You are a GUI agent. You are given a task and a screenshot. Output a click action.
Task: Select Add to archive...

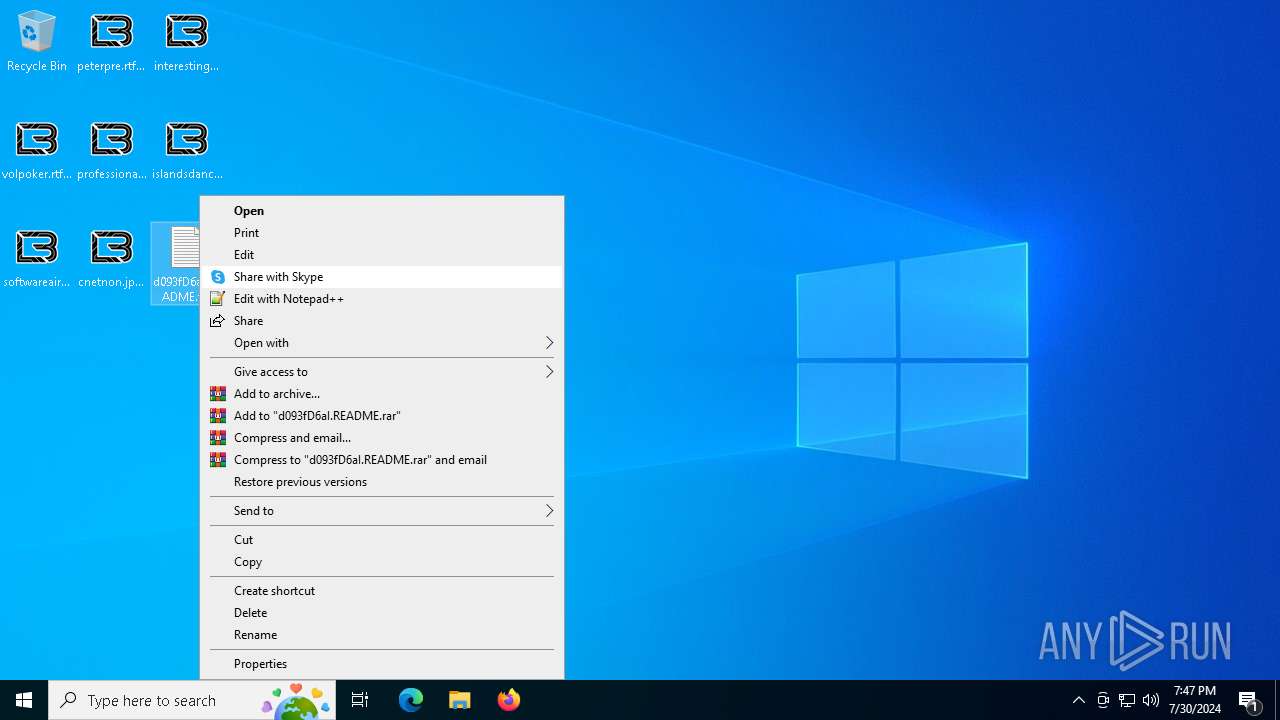[382, 394]
